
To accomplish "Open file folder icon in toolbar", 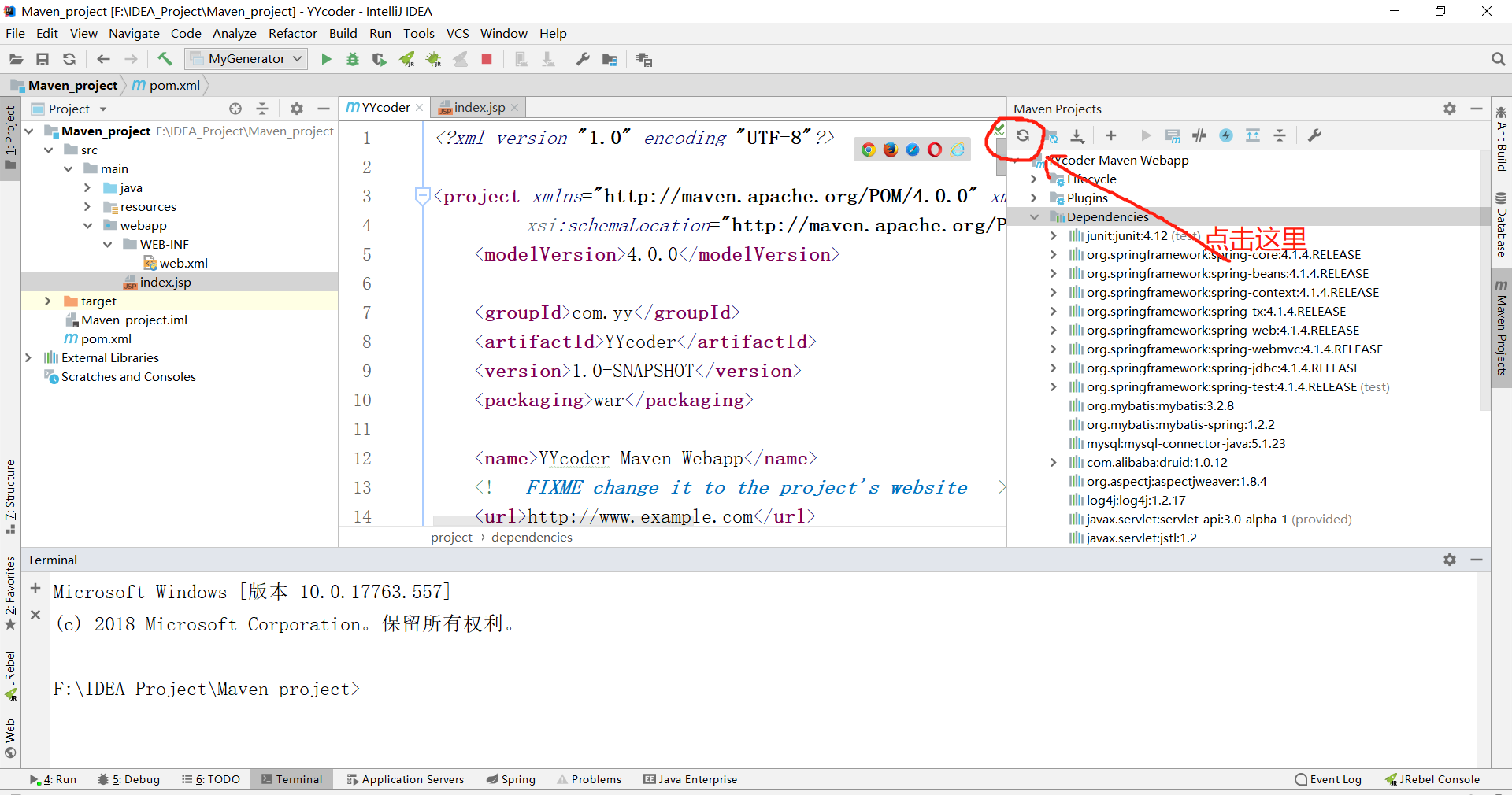I will point(16,59).
